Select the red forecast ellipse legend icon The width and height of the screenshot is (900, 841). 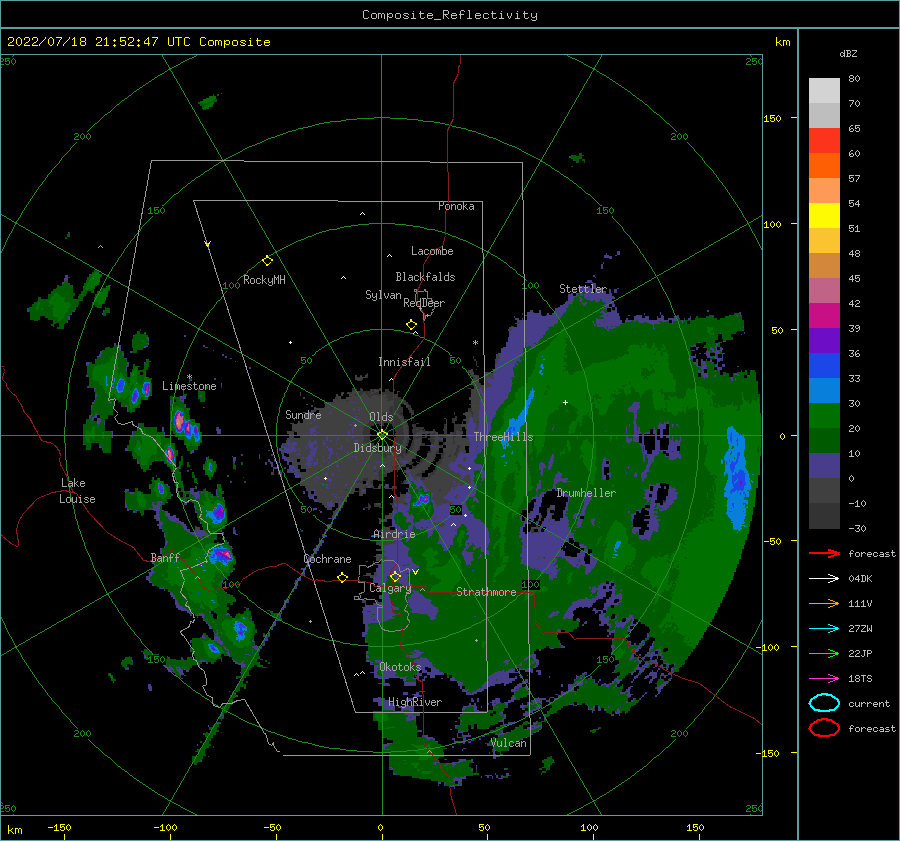tap(824, 728)
